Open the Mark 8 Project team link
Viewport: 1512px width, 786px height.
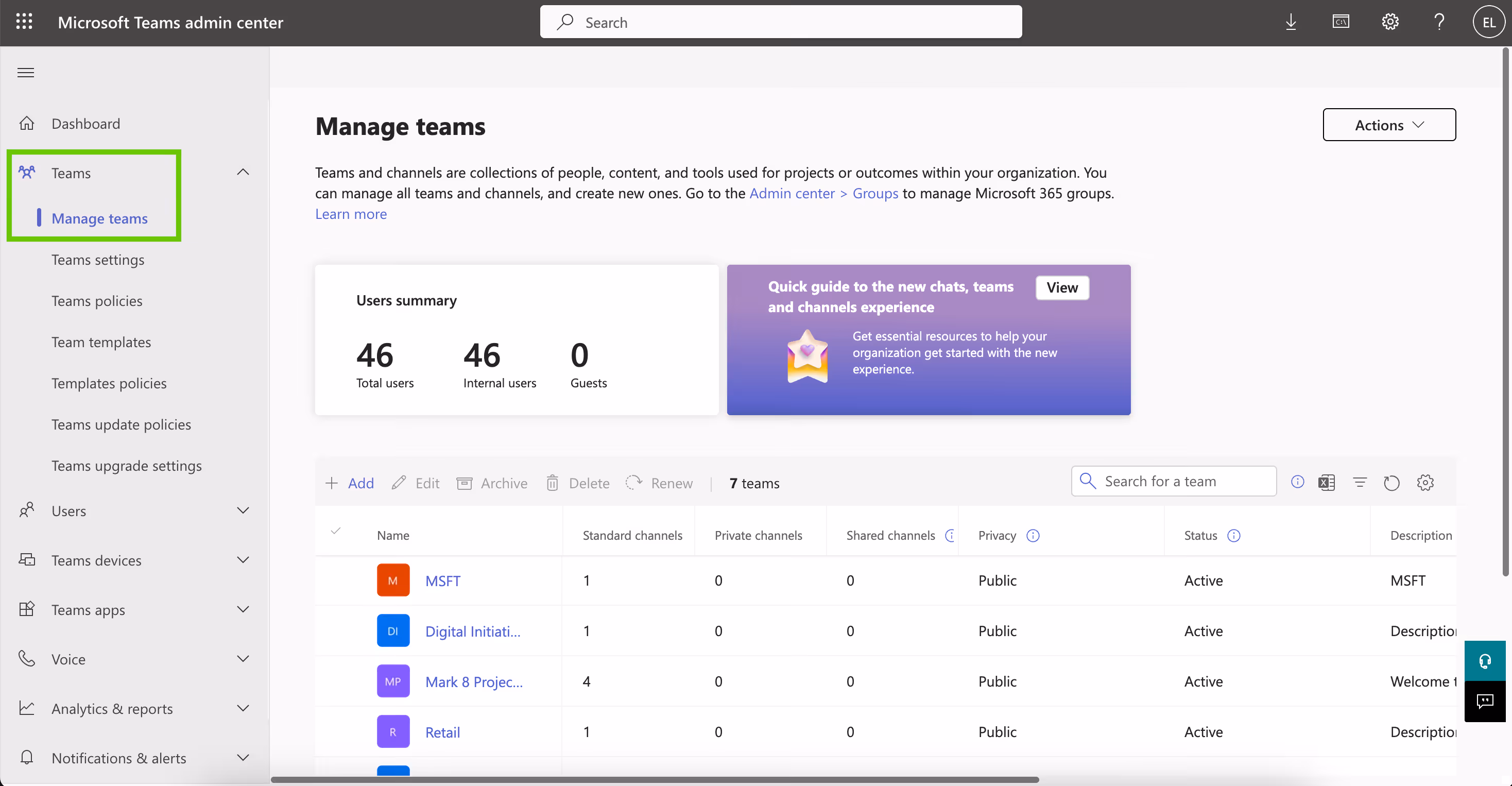coord(474,681)
